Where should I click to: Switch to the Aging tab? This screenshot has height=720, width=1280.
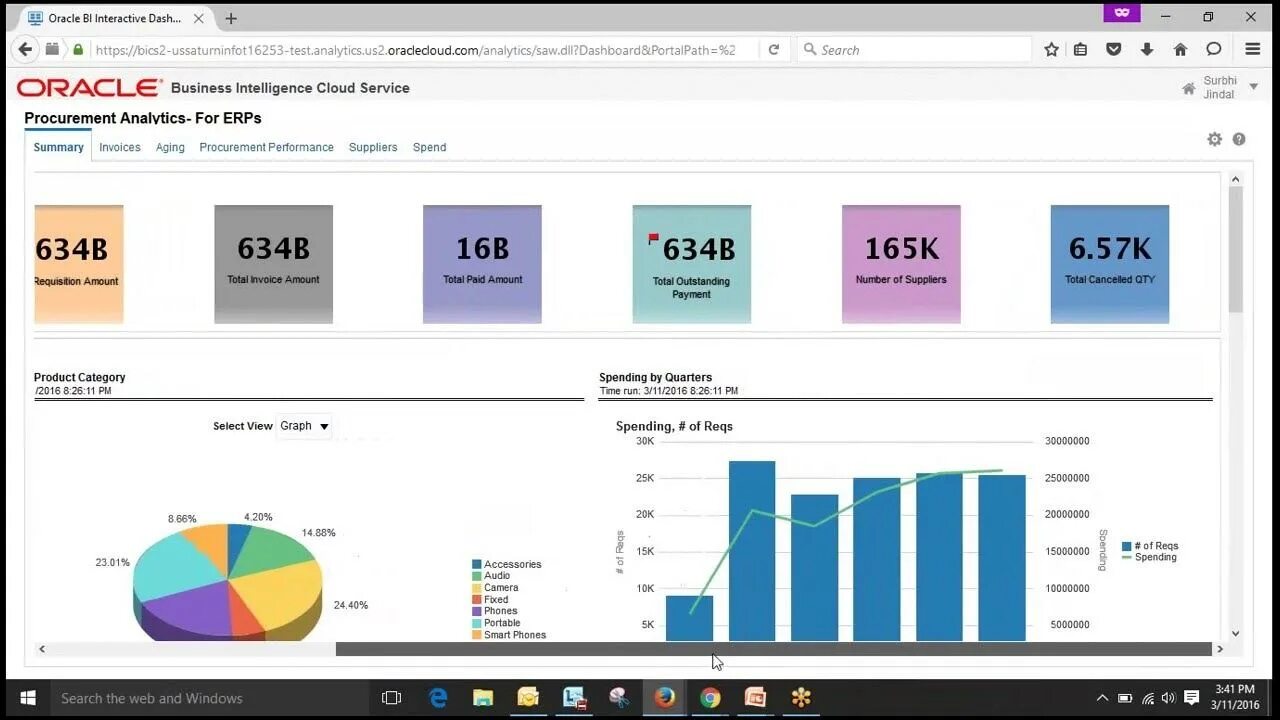[x=170, y=147]
